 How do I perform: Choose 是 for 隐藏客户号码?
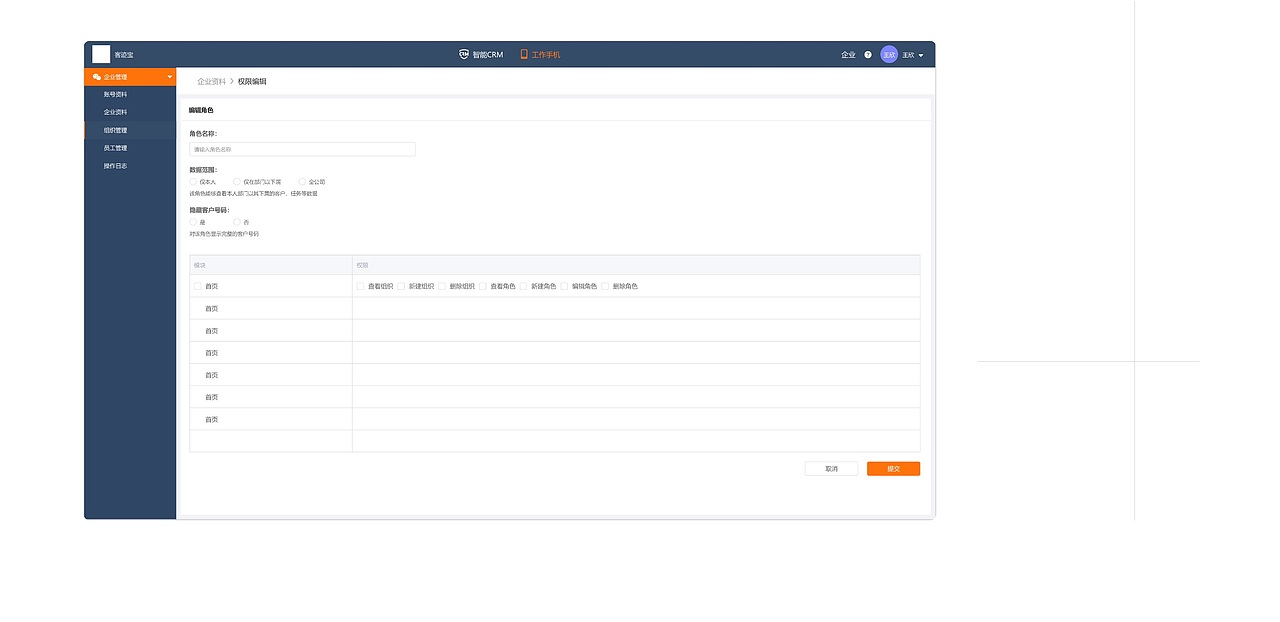pos(194,222)
